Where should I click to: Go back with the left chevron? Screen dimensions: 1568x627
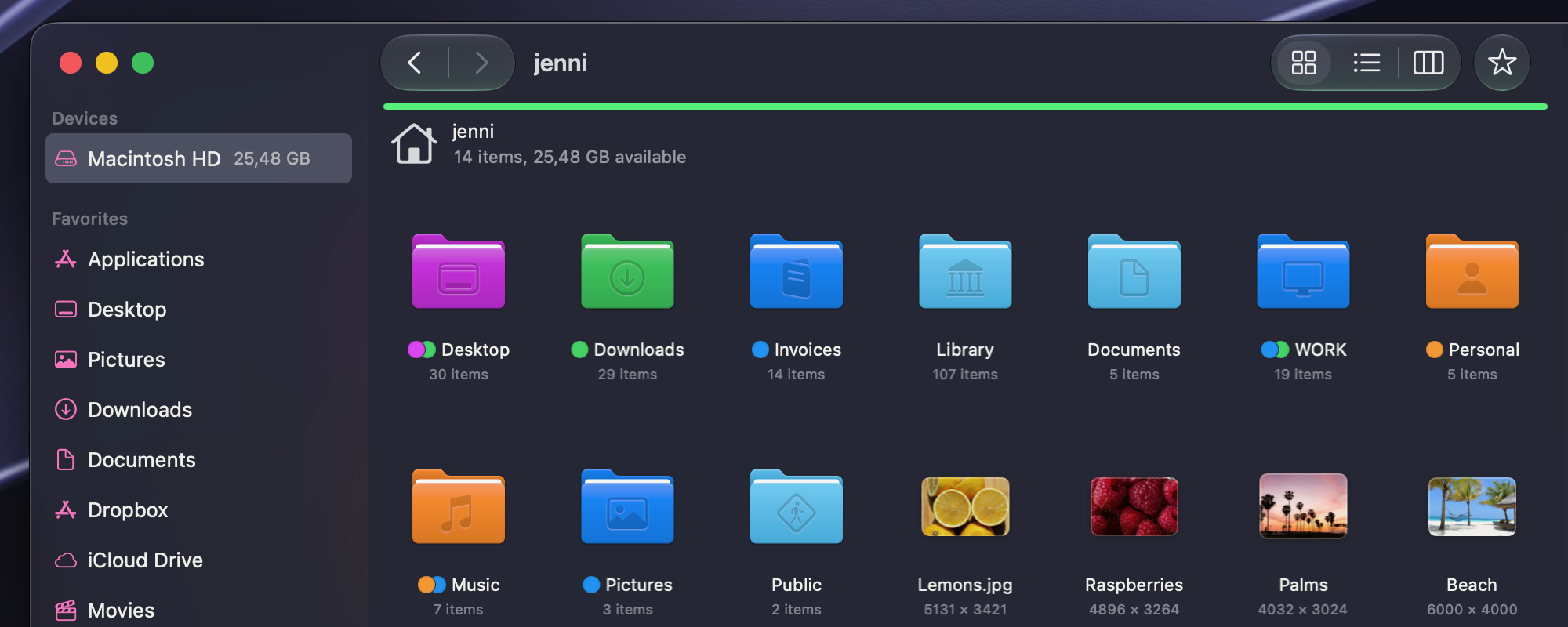click(x=415, y=63)
